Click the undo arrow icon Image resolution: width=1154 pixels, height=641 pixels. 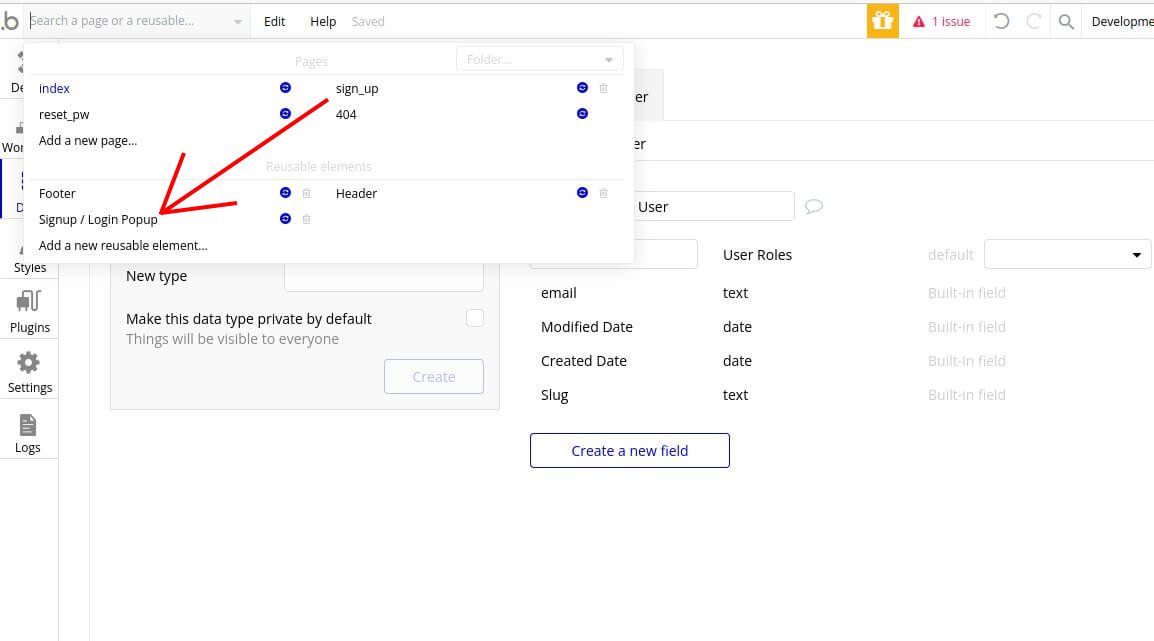pyautogui.click(x=1001, y=21)
